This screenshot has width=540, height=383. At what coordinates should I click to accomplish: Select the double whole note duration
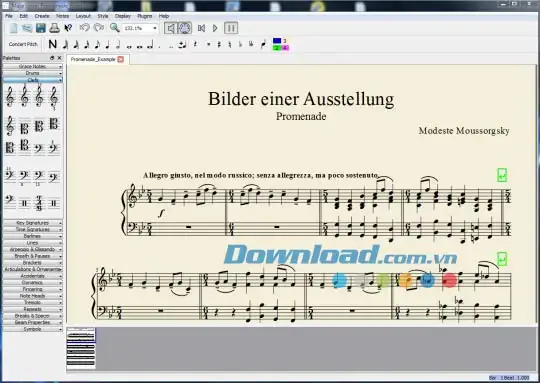coord(139,46)
